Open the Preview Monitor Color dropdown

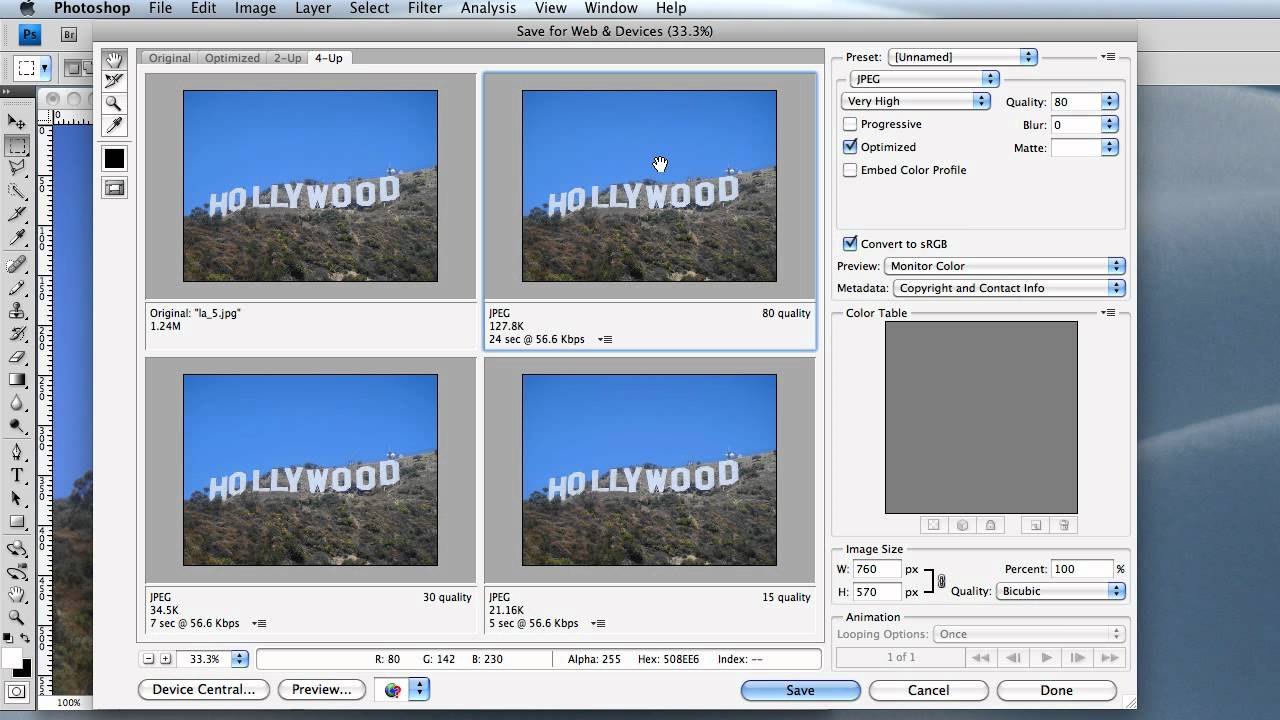tap(1005, 266)
